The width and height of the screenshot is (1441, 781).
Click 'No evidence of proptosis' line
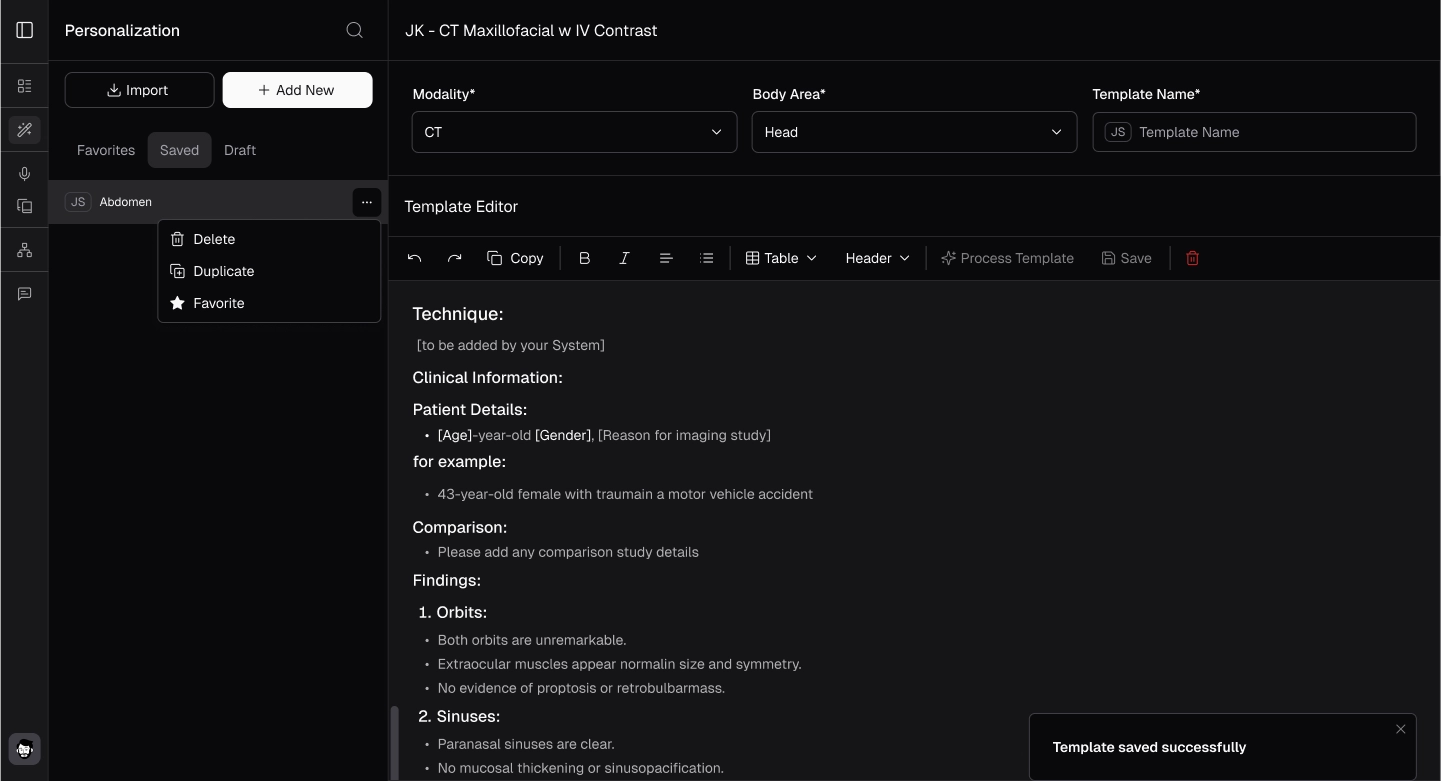[581, 688]
